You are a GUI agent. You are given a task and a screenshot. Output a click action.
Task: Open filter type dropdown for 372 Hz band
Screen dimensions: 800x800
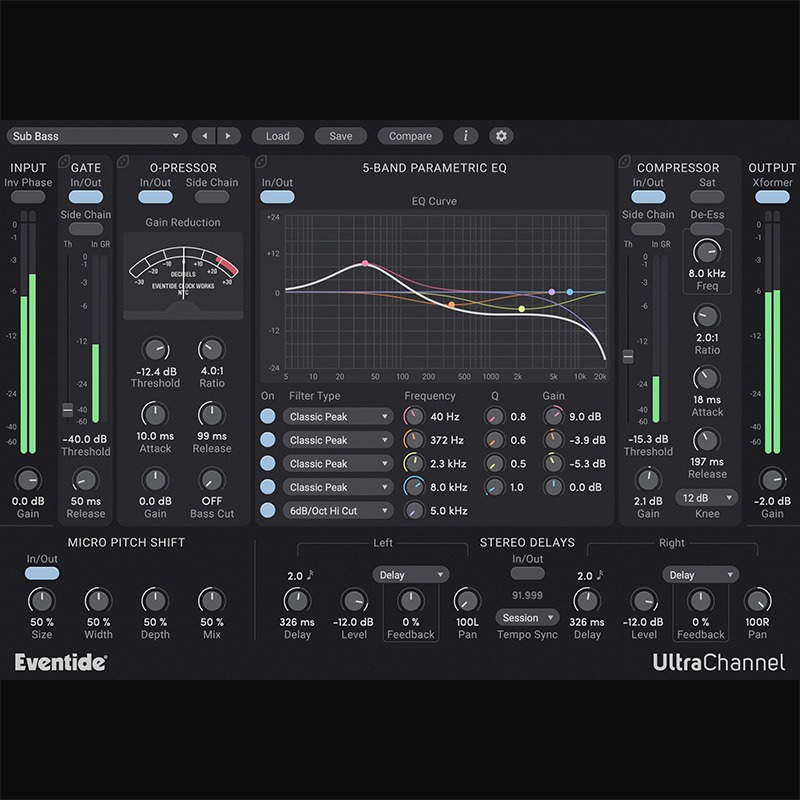tap(338, 440)
